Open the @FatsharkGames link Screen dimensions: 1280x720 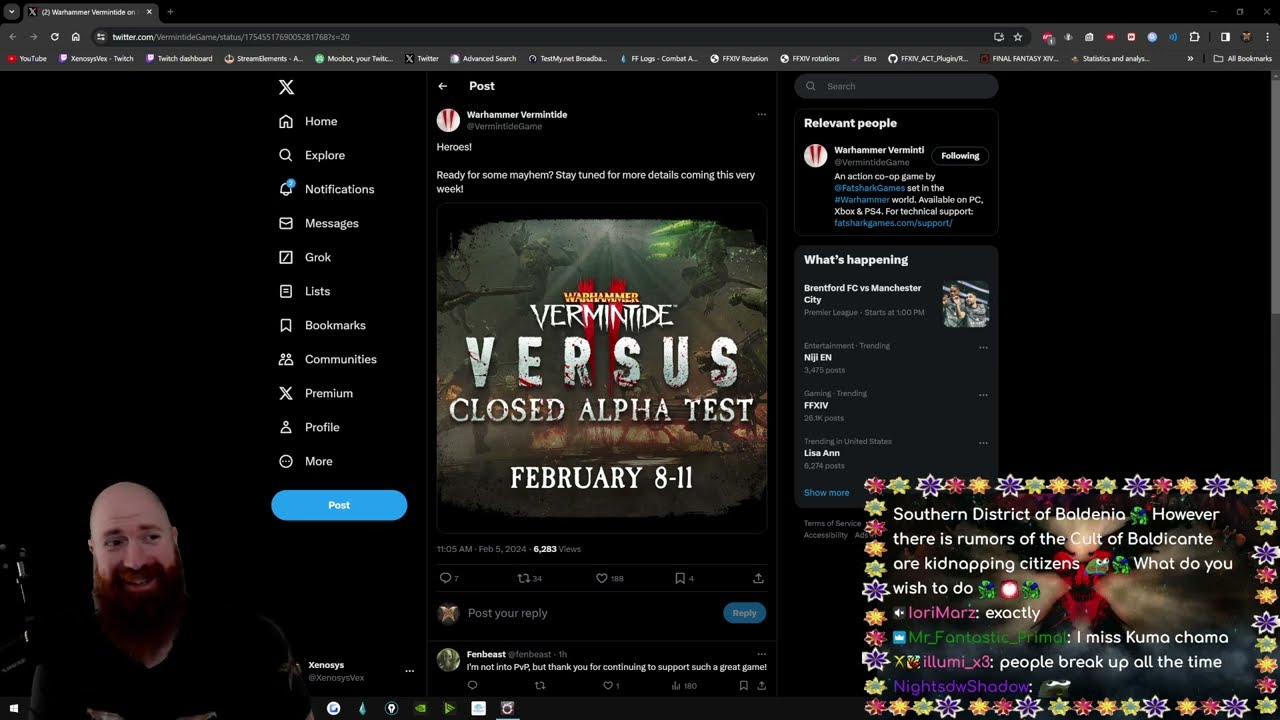pyautogui.click(x=869, y=188)
